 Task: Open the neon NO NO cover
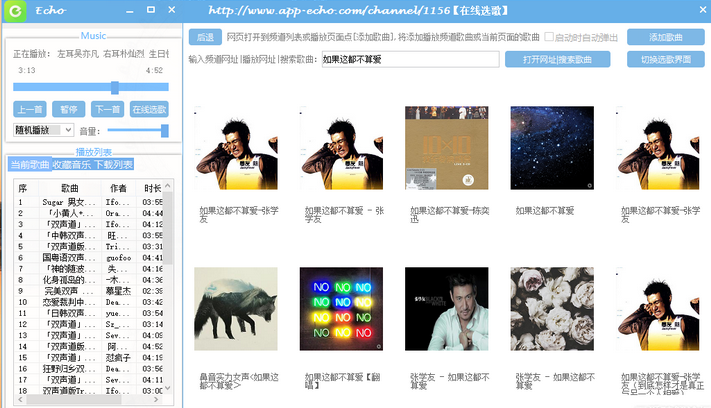click(x=341, y=309)
